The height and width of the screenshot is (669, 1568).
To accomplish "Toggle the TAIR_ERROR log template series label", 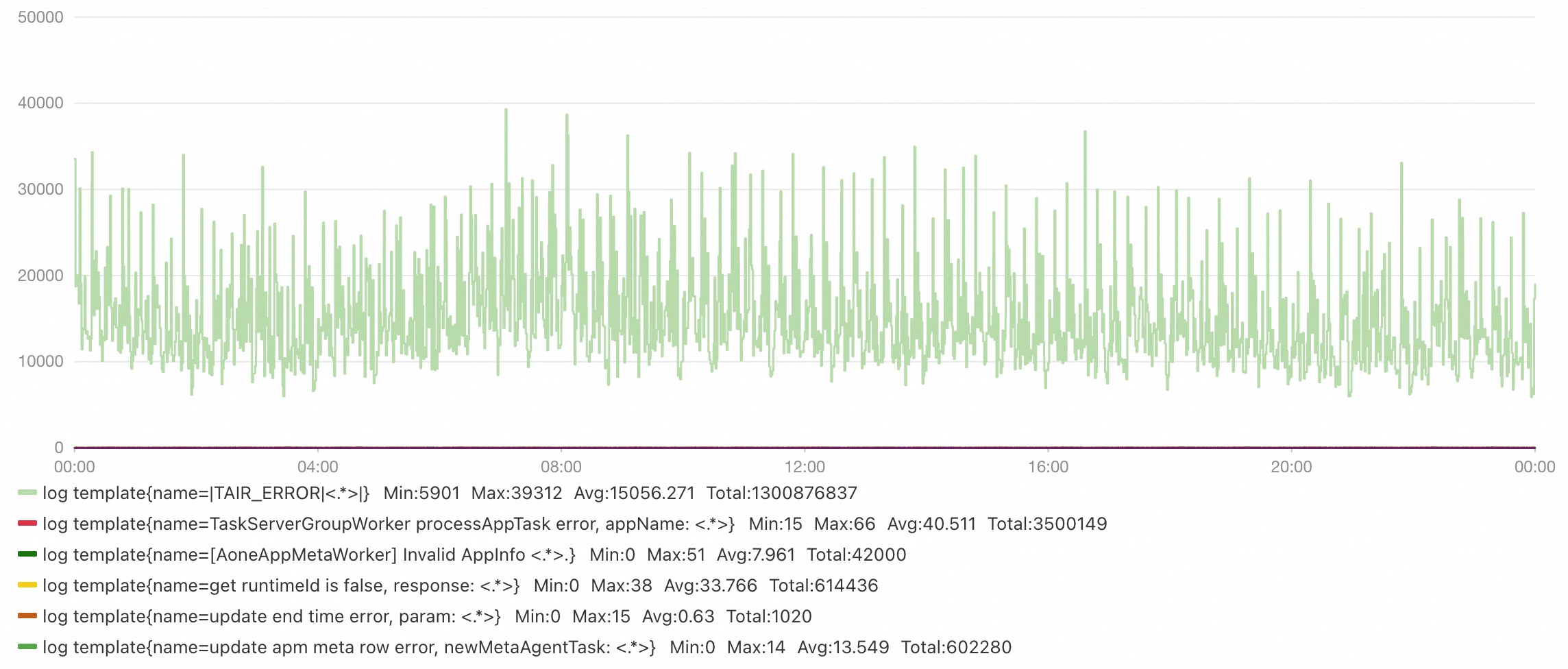I will 206,493.
